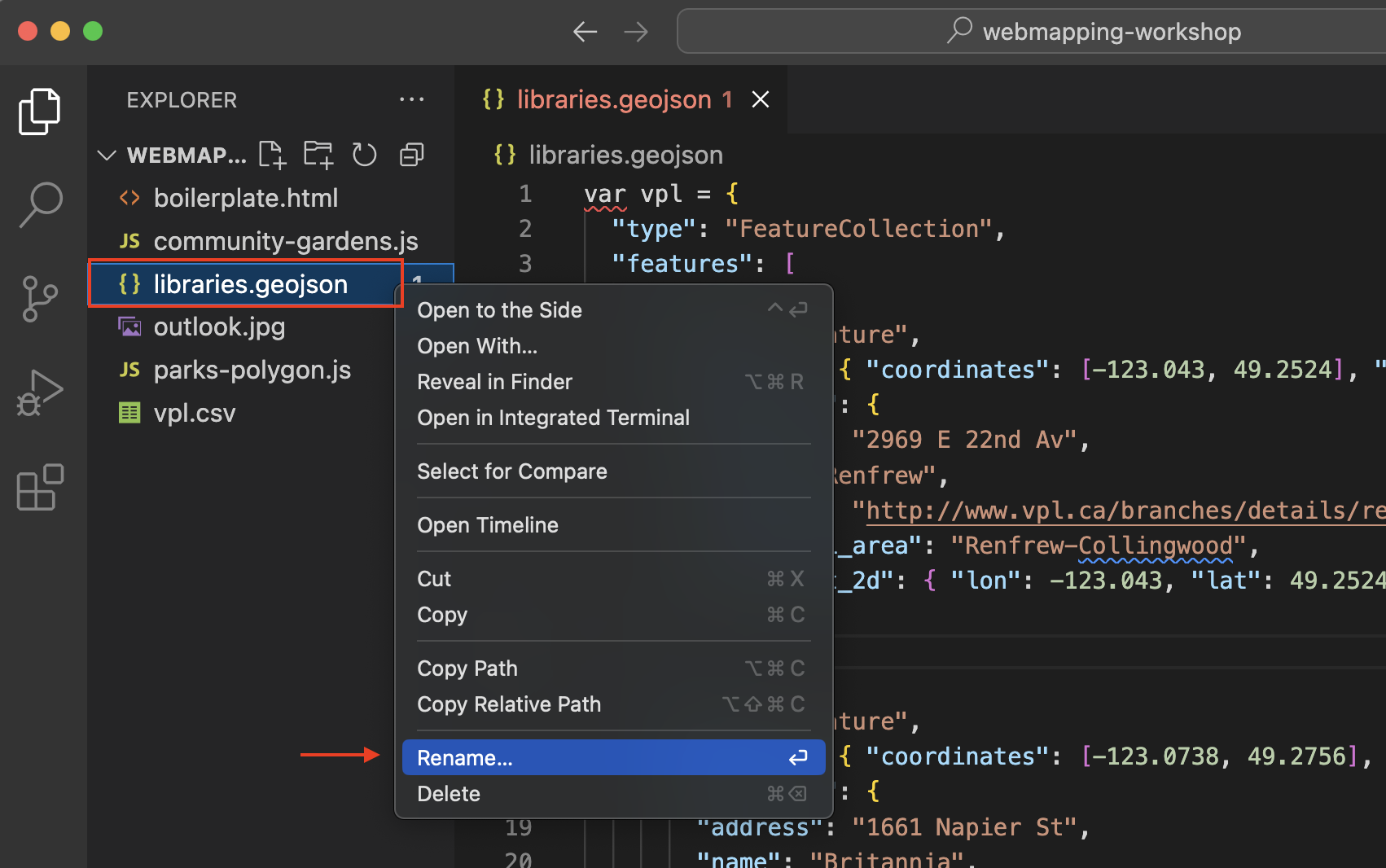Screen dimensions: 1386x868
Task: Choose Open in Integrated Terminal
Action: tap(613, 418)
